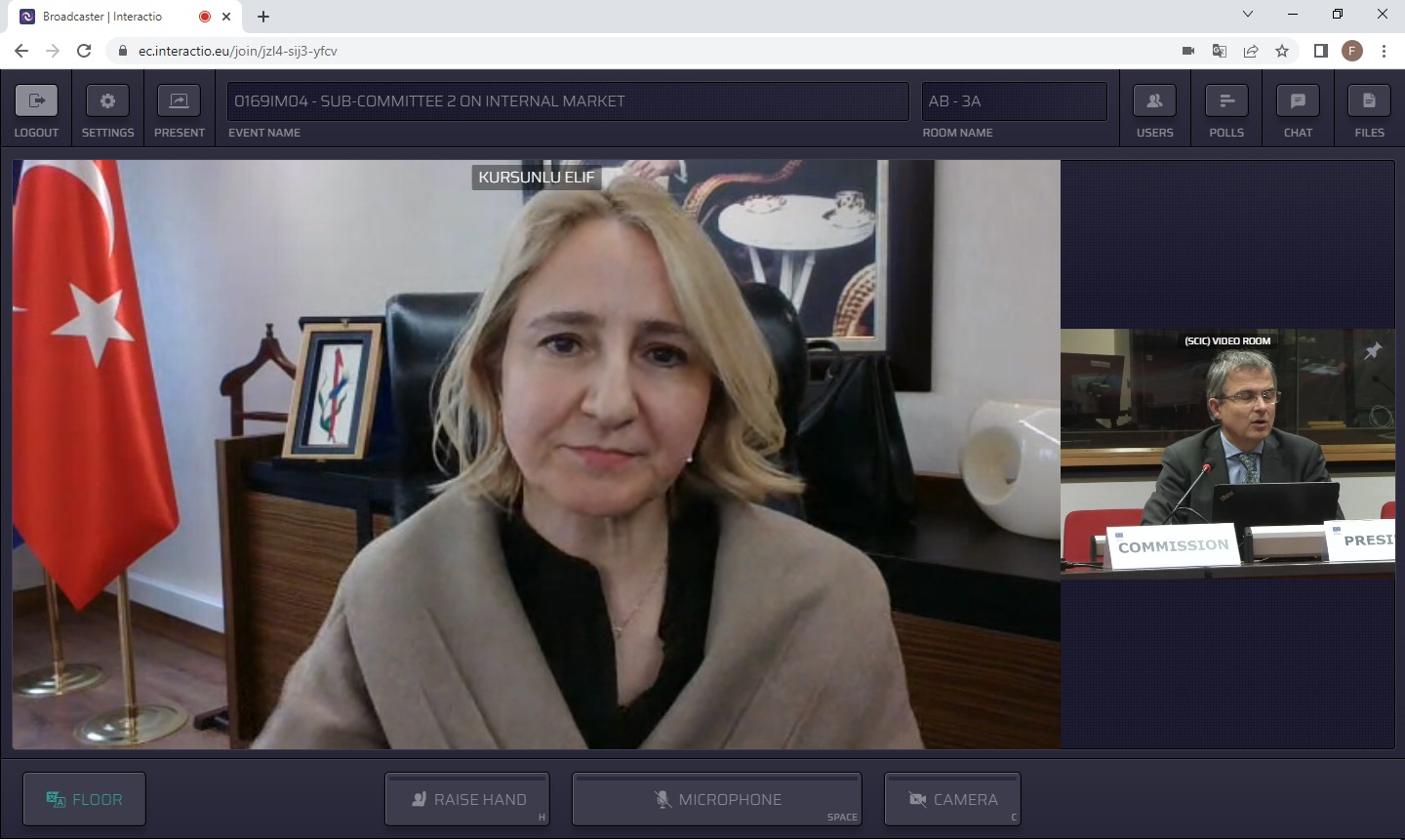
Task: Open a new browser tab
Action: click(x=263, y=17)
